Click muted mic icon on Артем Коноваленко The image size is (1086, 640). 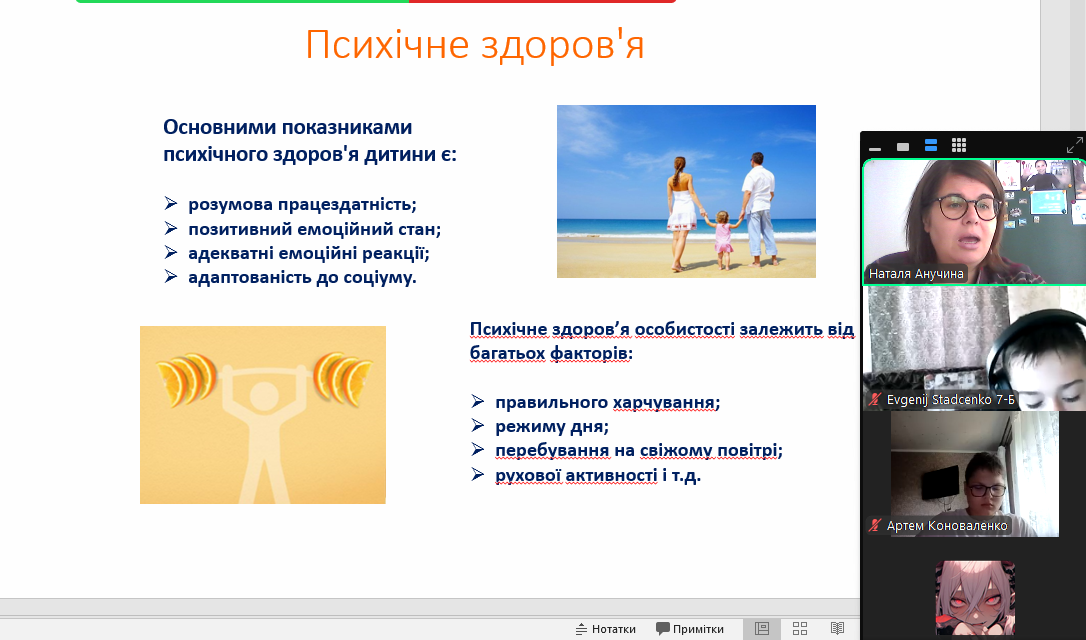[x=875, y=526]
